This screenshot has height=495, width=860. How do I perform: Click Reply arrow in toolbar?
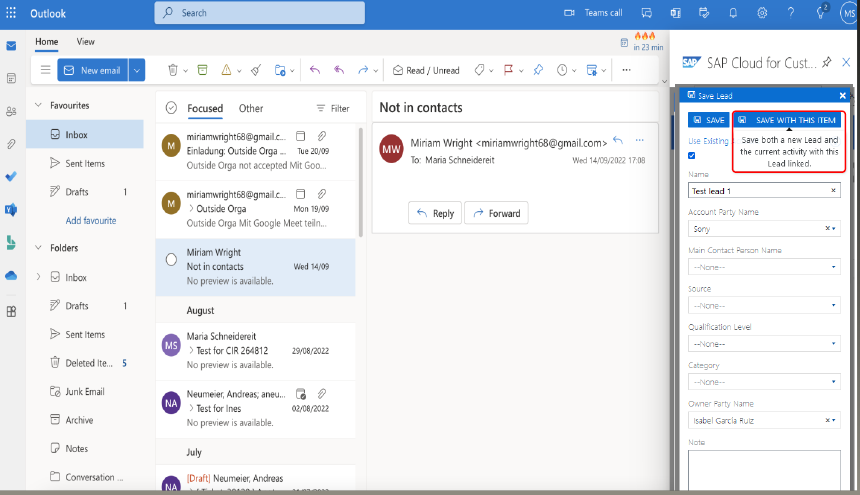315,70
